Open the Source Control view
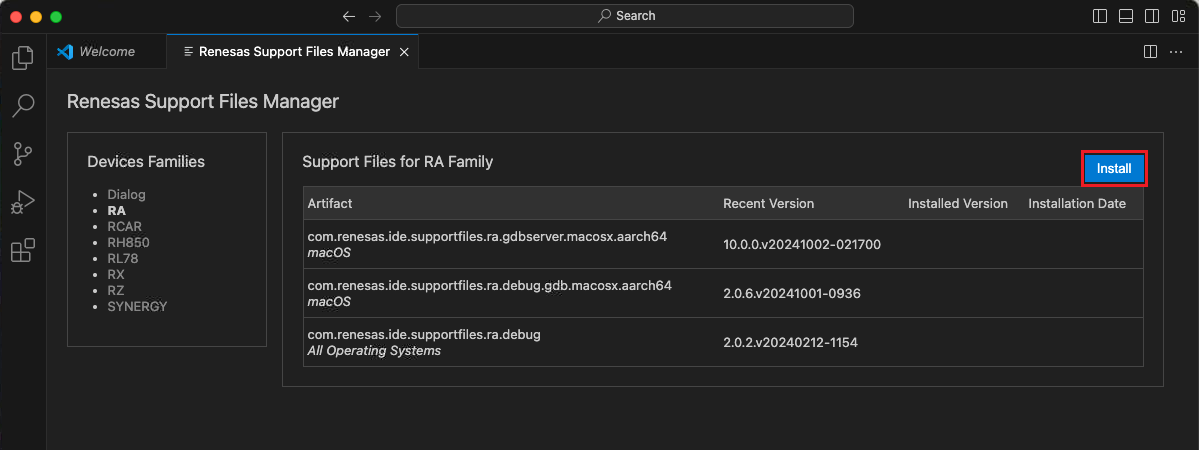Screen dimensions: 1199x450 (23, 154)
